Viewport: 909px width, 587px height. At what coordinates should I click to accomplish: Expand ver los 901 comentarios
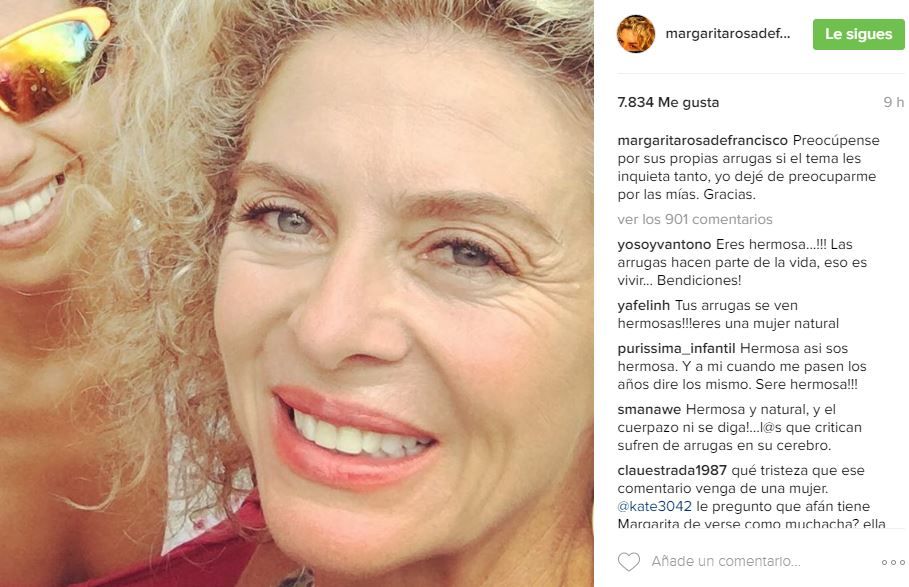(x=695, y=219)
